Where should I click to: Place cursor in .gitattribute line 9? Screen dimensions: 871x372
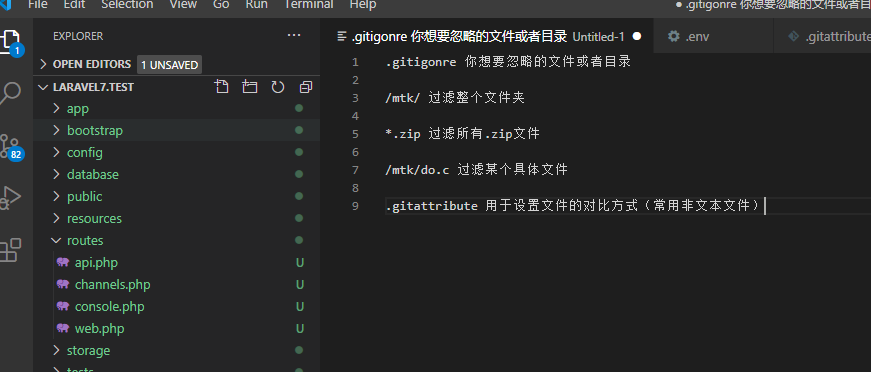pos(572,206)
